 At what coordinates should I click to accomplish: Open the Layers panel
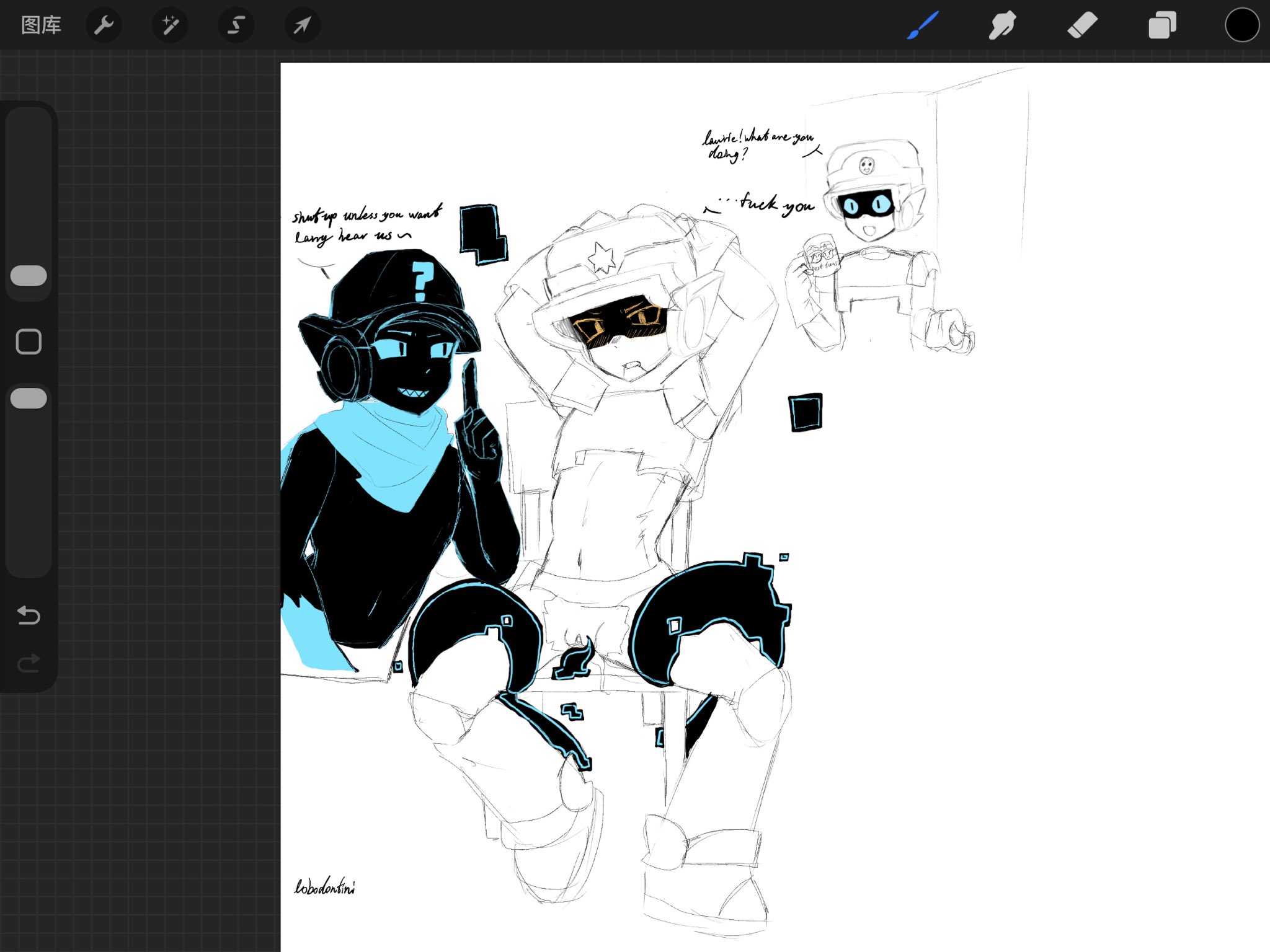click(1162, 25)
